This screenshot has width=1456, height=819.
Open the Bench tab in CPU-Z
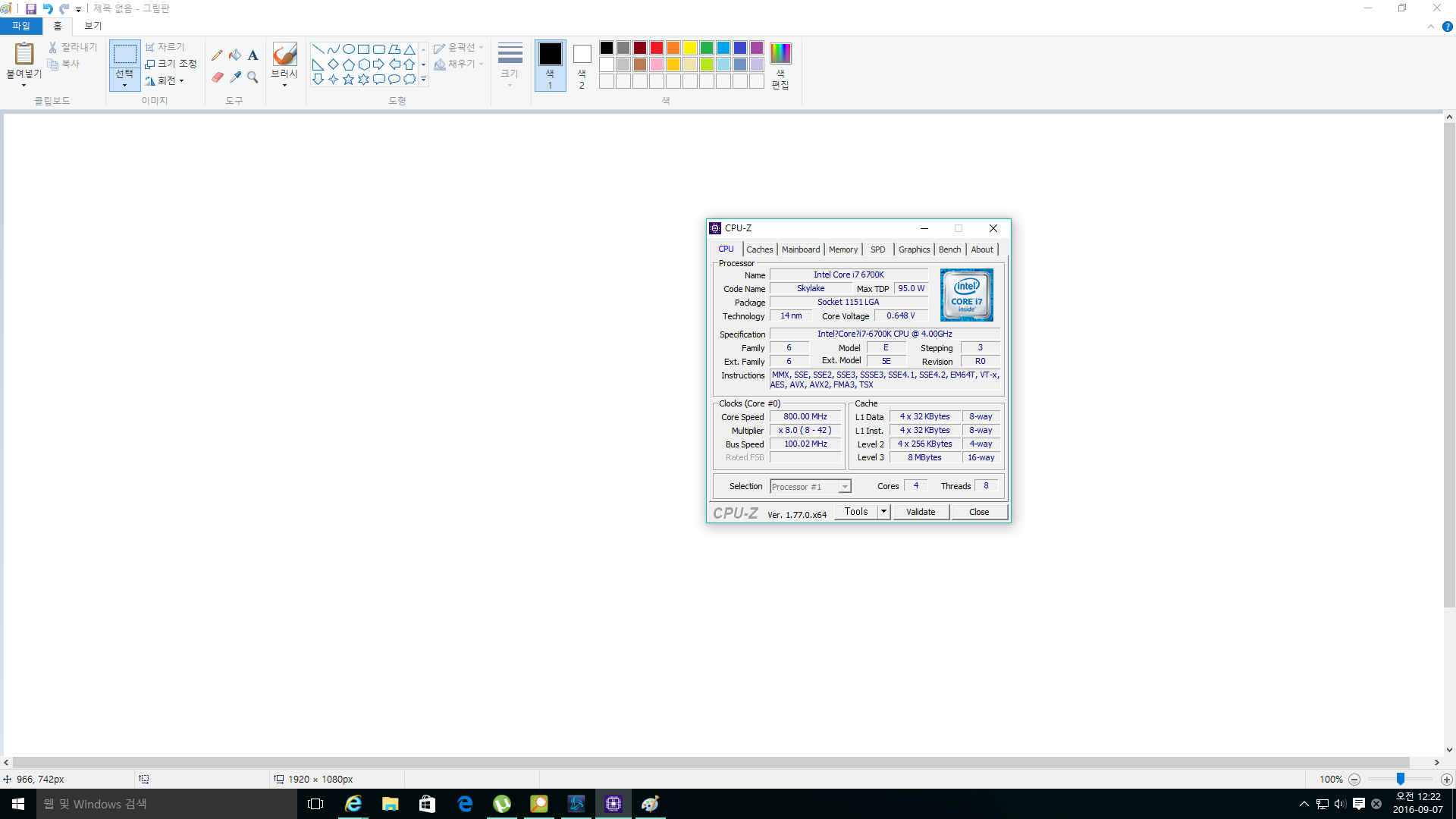click(949, 249)
